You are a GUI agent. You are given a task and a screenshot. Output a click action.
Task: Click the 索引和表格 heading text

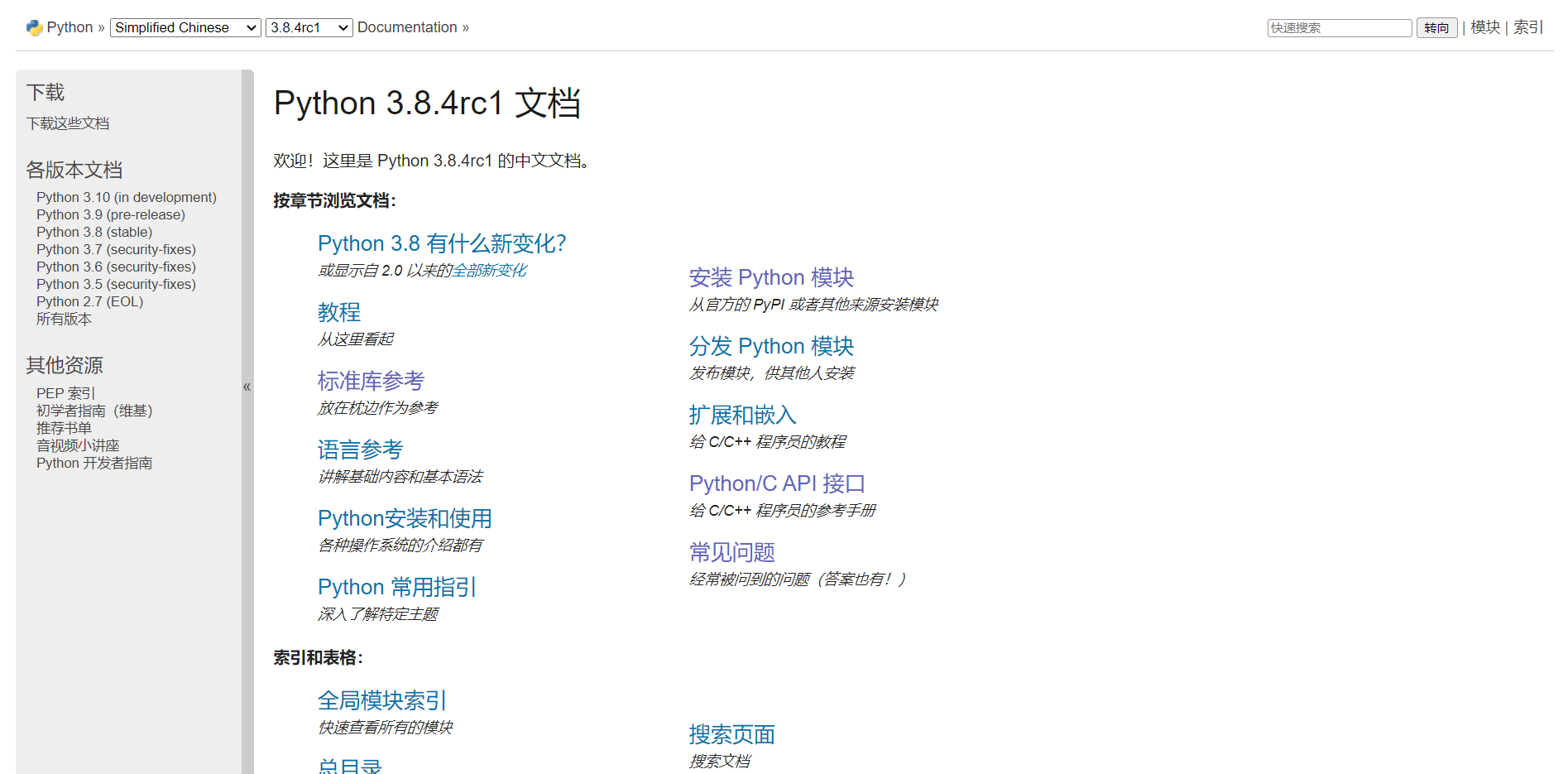[319, 657]
